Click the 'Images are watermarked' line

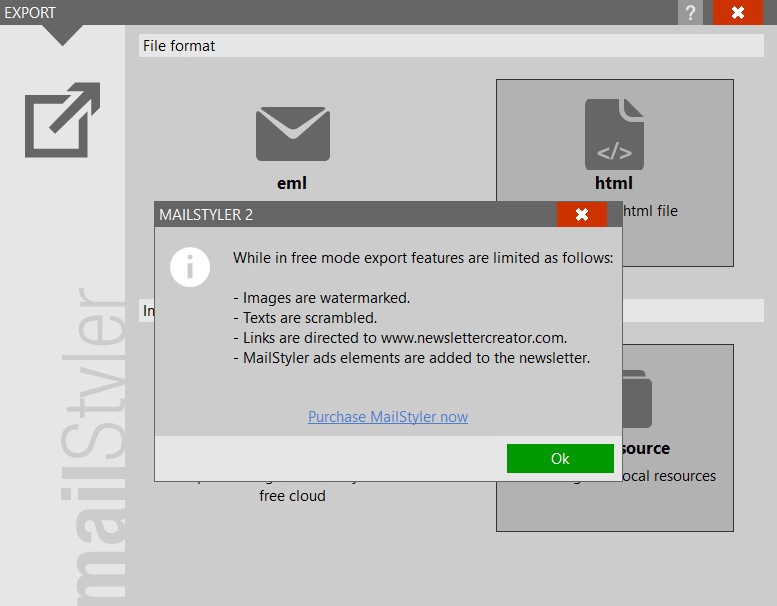[x=322, y=298]
